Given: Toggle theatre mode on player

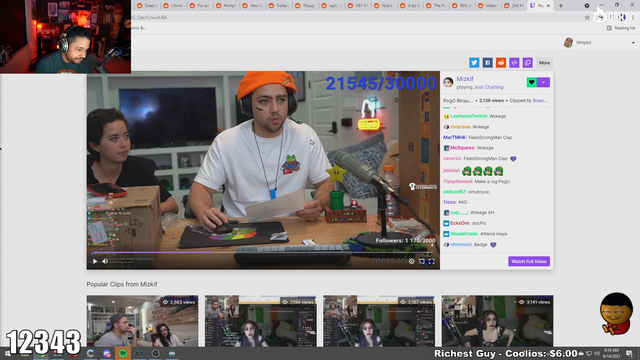Looking at the screenshot, I should coord(422,261).
